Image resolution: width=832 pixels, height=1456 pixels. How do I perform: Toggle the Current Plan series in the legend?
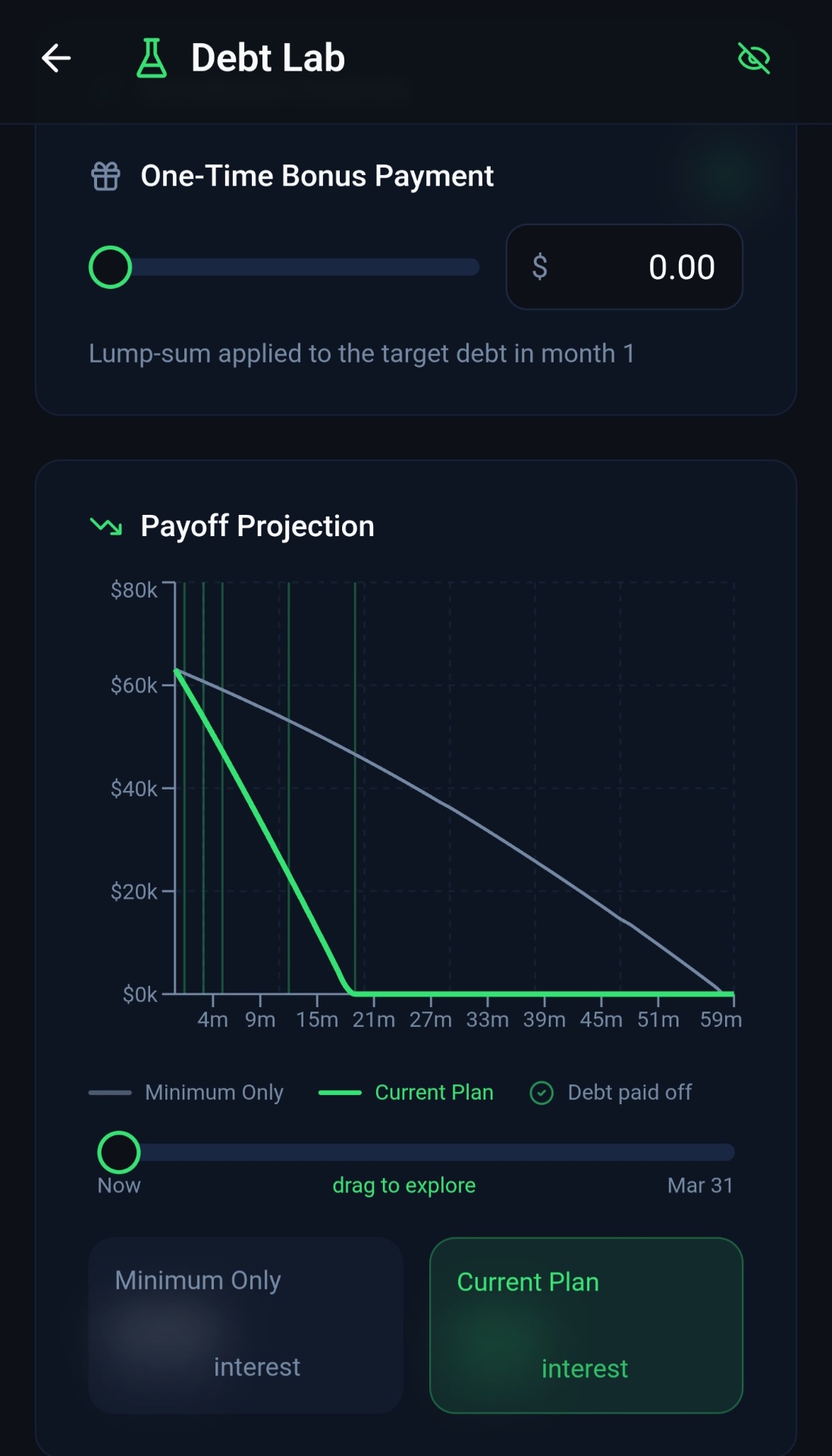(x=433, y=1092)
